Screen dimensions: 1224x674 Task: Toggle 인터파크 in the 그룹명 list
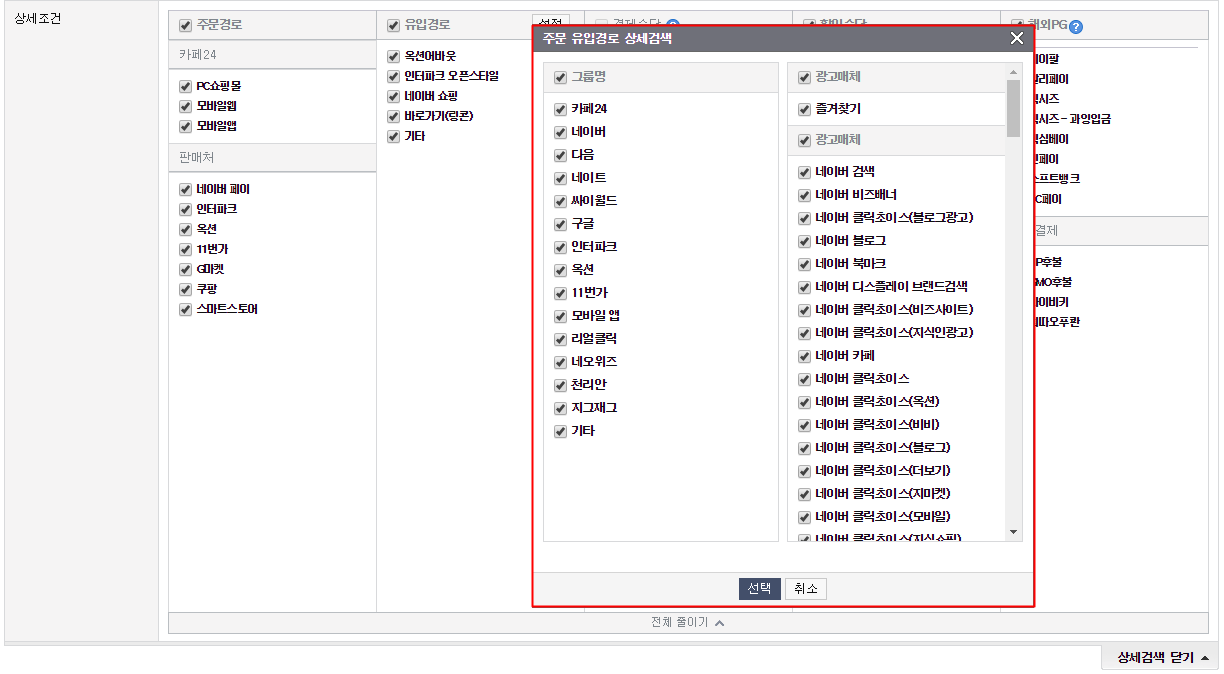[560, 247]
